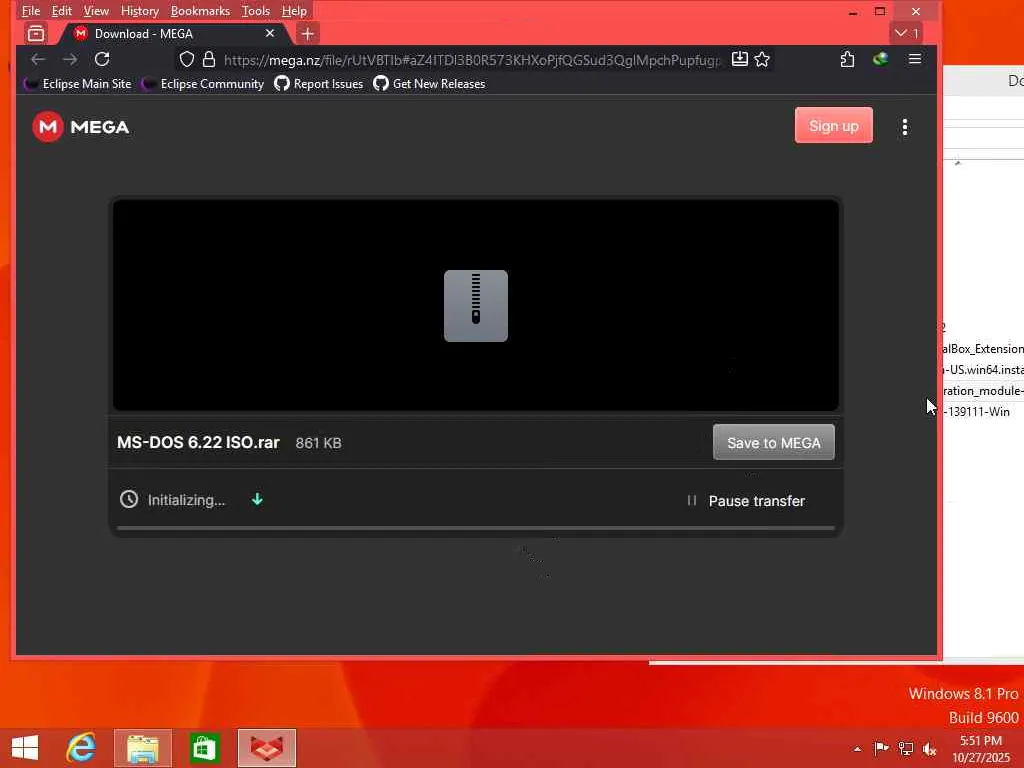Image resolution: width=1024 pixels, height=768 pixels.
Task: Open the File menu
Action: click(31, 11)
